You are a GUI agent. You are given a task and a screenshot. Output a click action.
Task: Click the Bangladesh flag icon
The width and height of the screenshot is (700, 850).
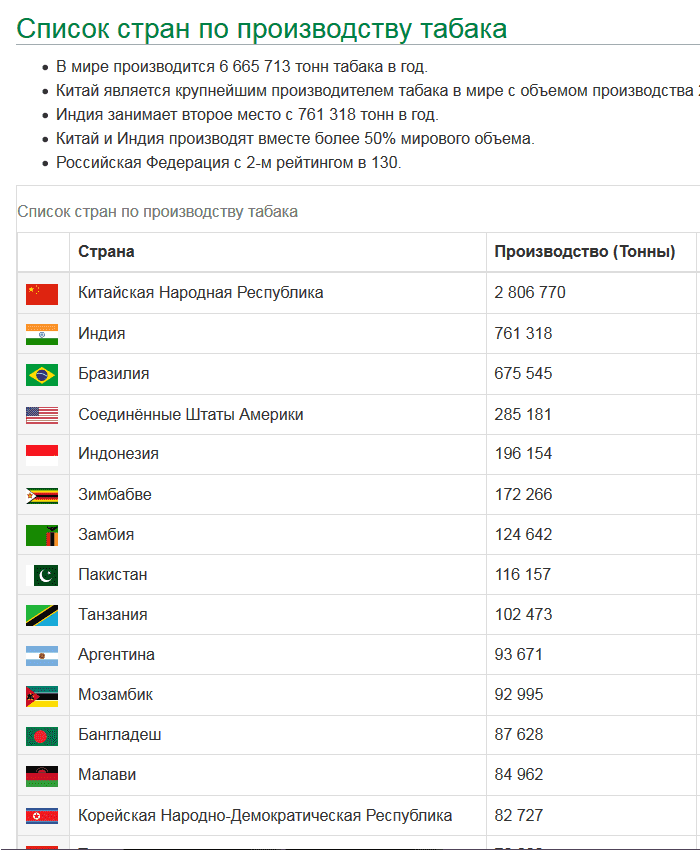42,736
